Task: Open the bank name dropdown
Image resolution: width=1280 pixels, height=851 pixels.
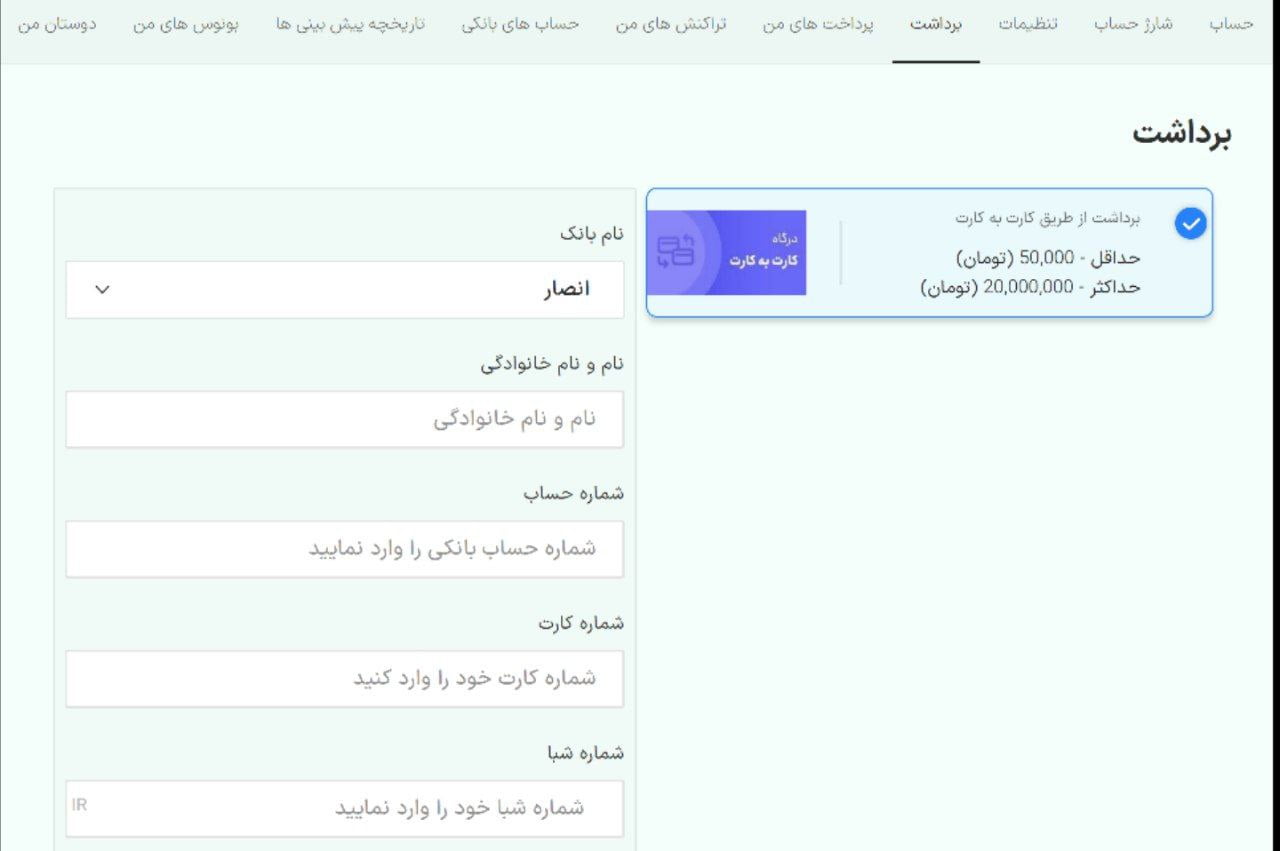Action: click(345, 290)
